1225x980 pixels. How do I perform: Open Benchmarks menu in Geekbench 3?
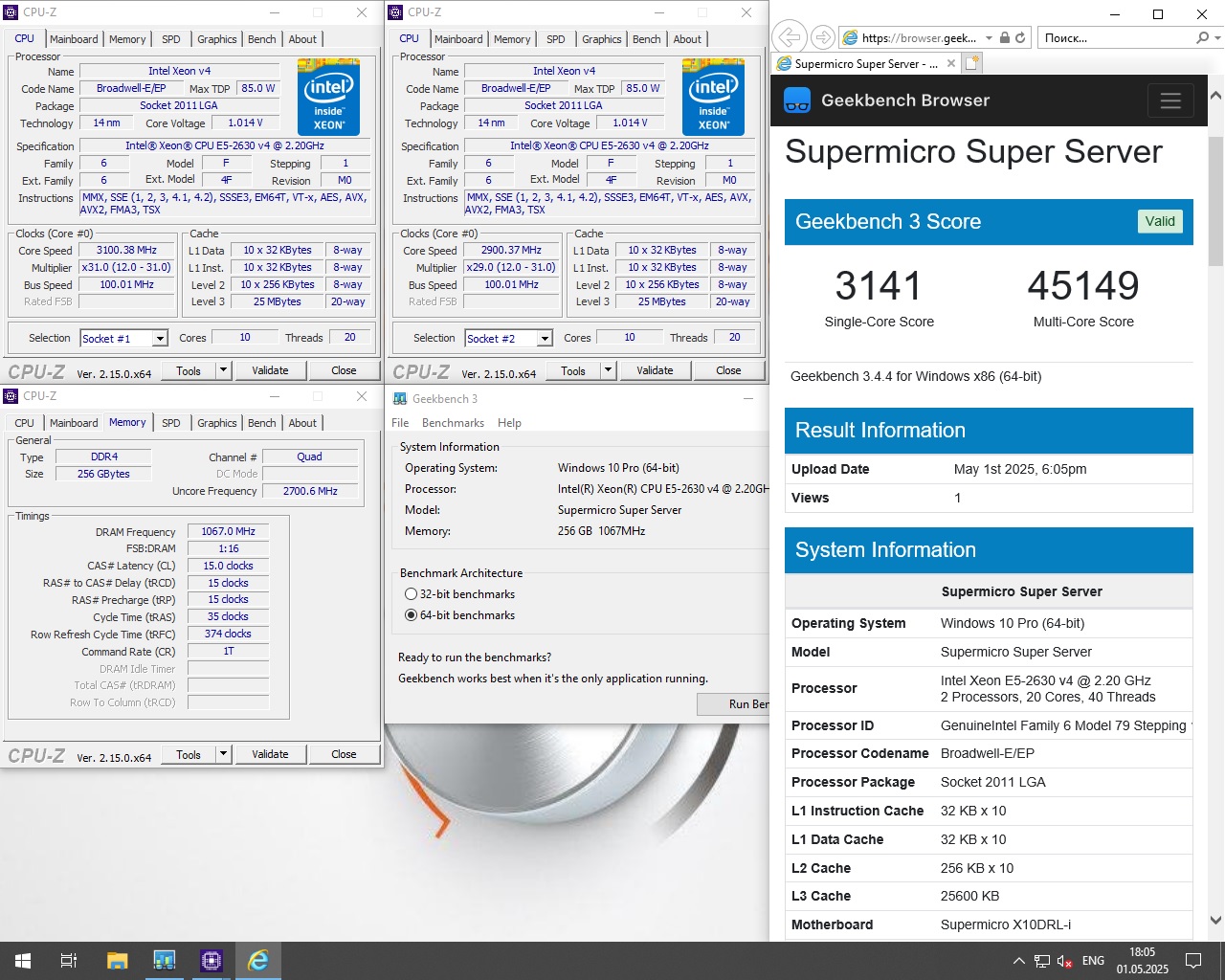pos(453,423)
